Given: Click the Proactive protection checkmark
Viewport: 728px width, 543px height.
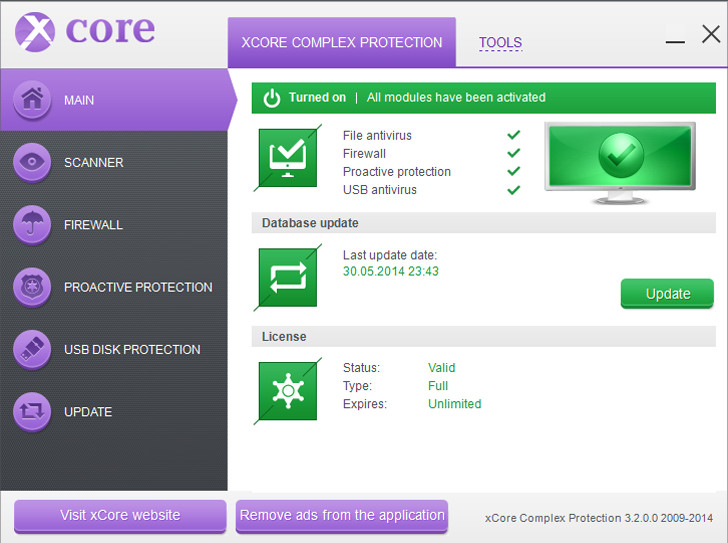Looking at the screenshot, I should pos(514,171).
